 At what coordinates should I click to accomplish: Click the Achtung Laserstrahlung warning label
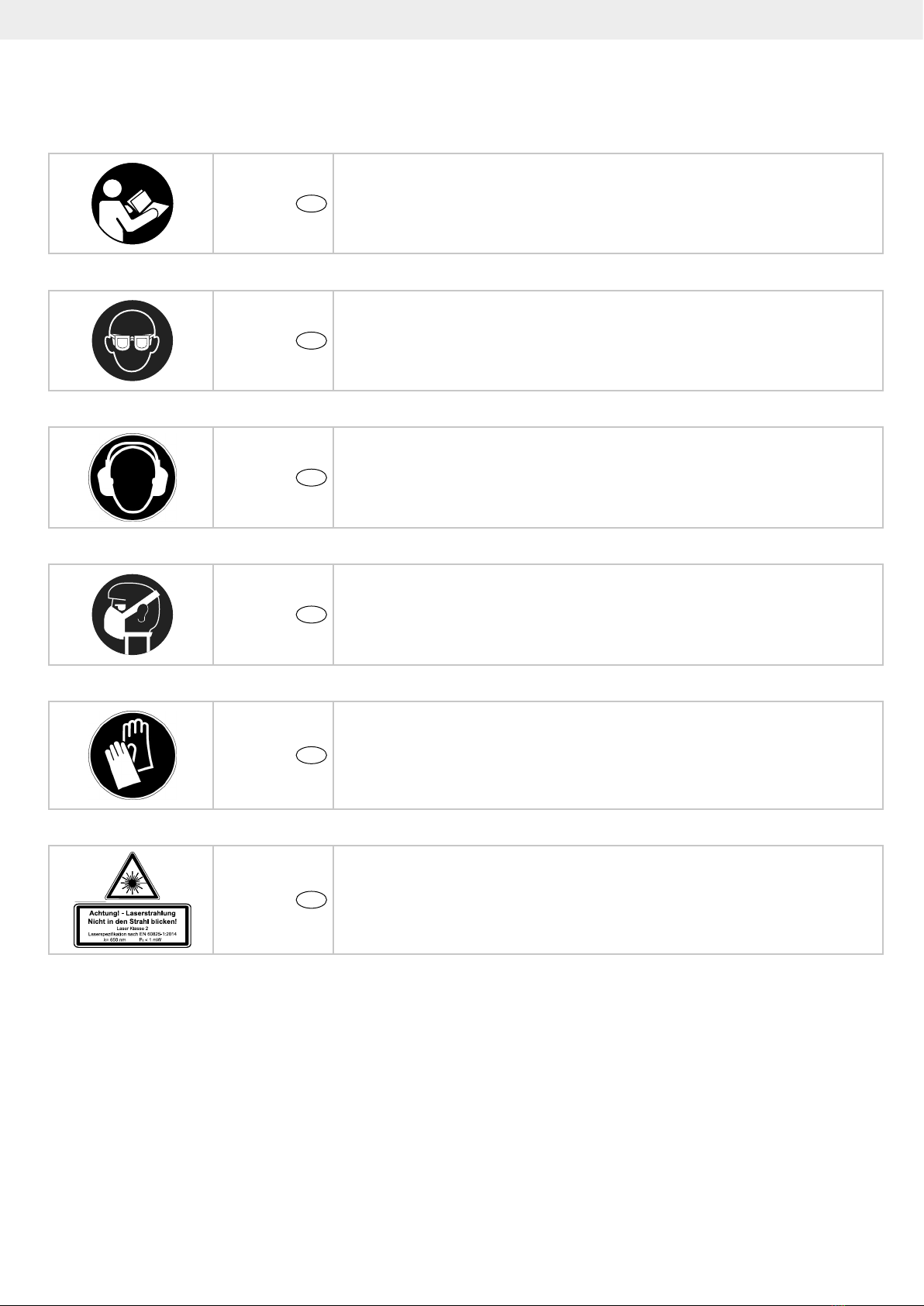[132, 926]
